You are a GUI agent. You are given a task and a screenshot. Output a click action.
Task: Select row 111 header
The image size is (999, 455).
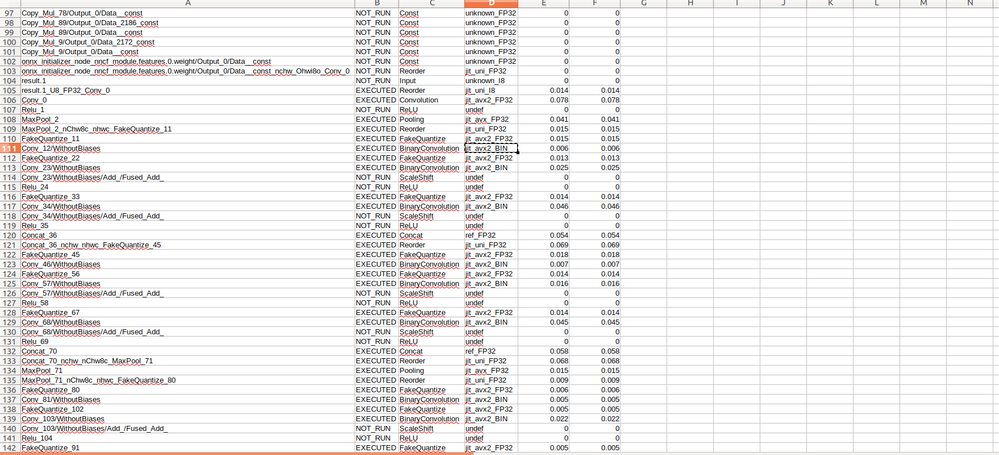(10, 148)
